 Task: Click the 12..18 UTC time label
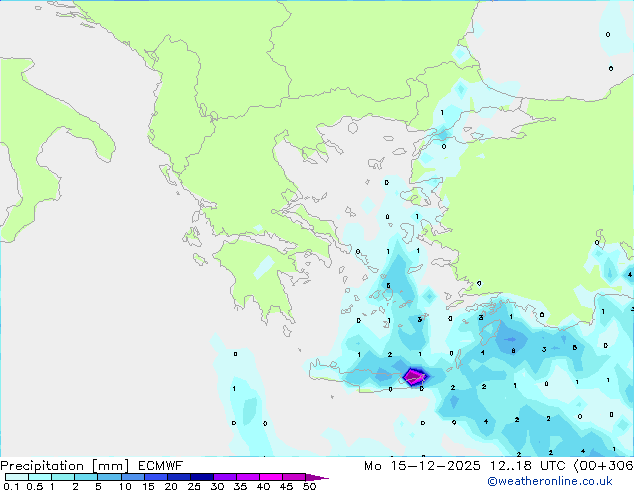(x=527, y=466)
